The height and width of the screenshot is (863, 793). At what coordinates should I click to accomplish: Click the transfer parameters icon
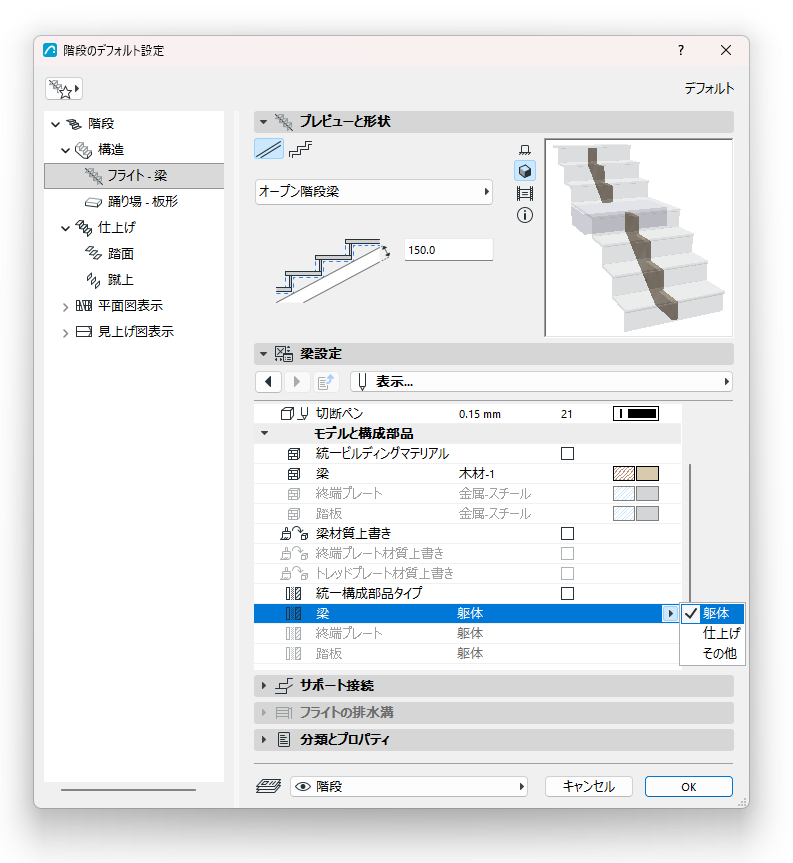pos(326,381)
